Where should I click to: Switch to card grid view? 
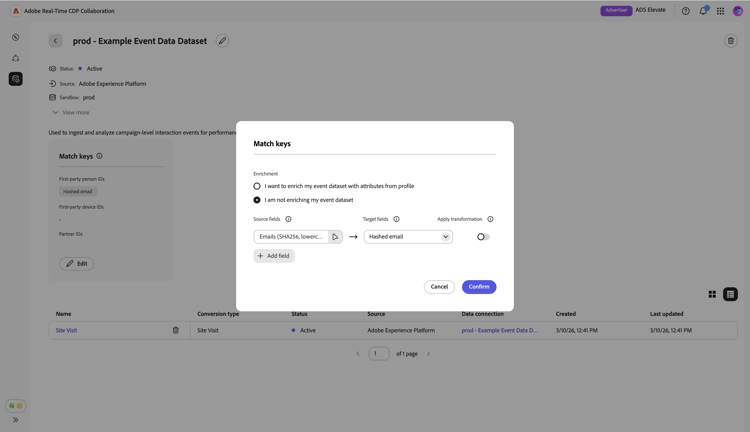(x=712, y=294)
